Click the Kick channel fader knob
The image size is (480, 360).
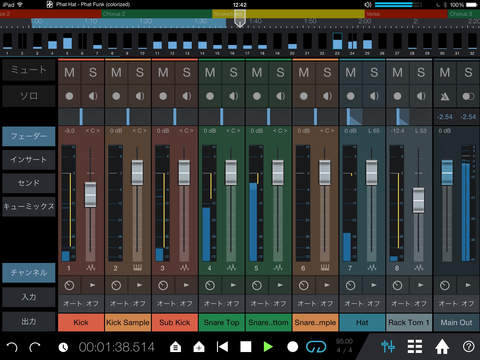pos(90,195)
